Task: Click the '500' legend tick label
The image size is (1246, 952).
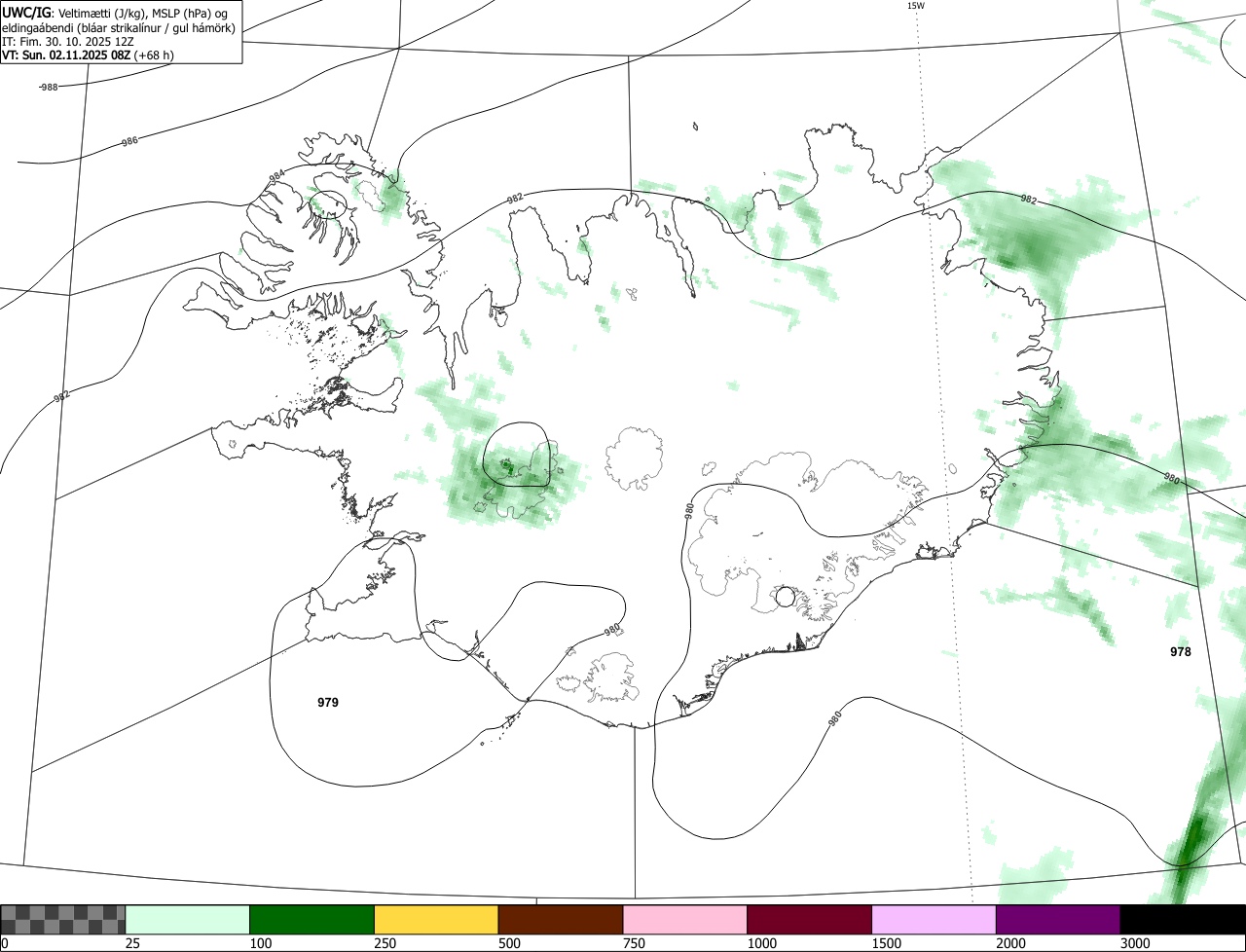Action: point(510,943)
